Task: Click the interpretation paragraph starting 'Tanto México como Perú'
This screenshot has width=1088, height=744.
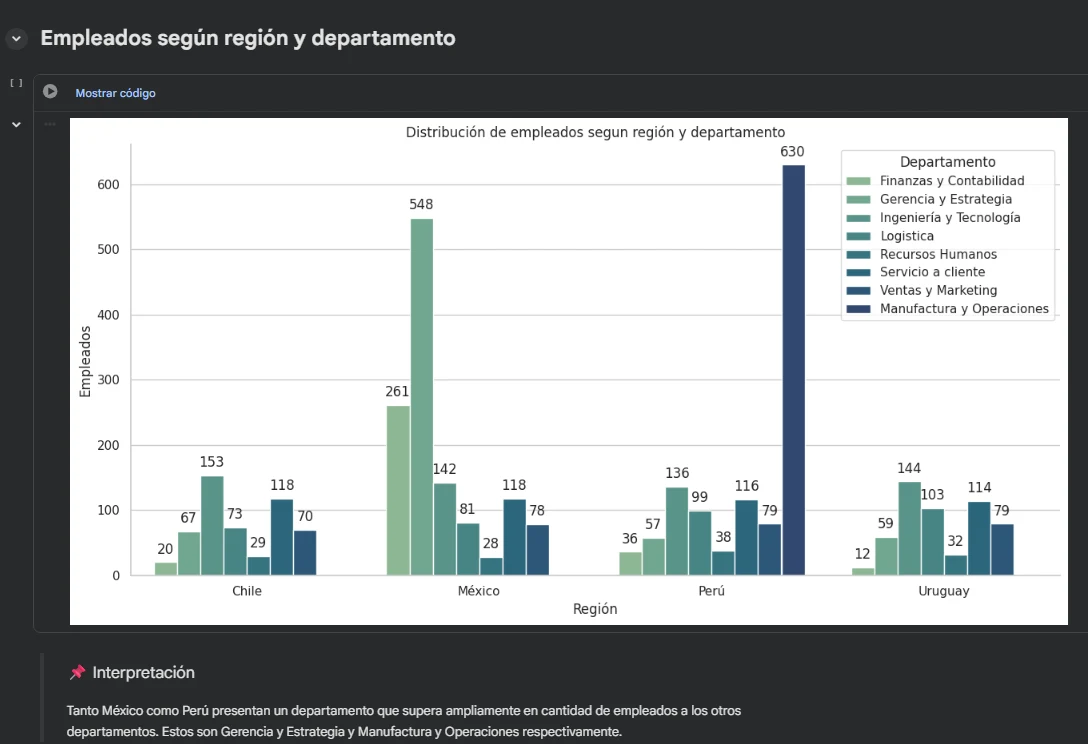Action: [x=404, y=721]
